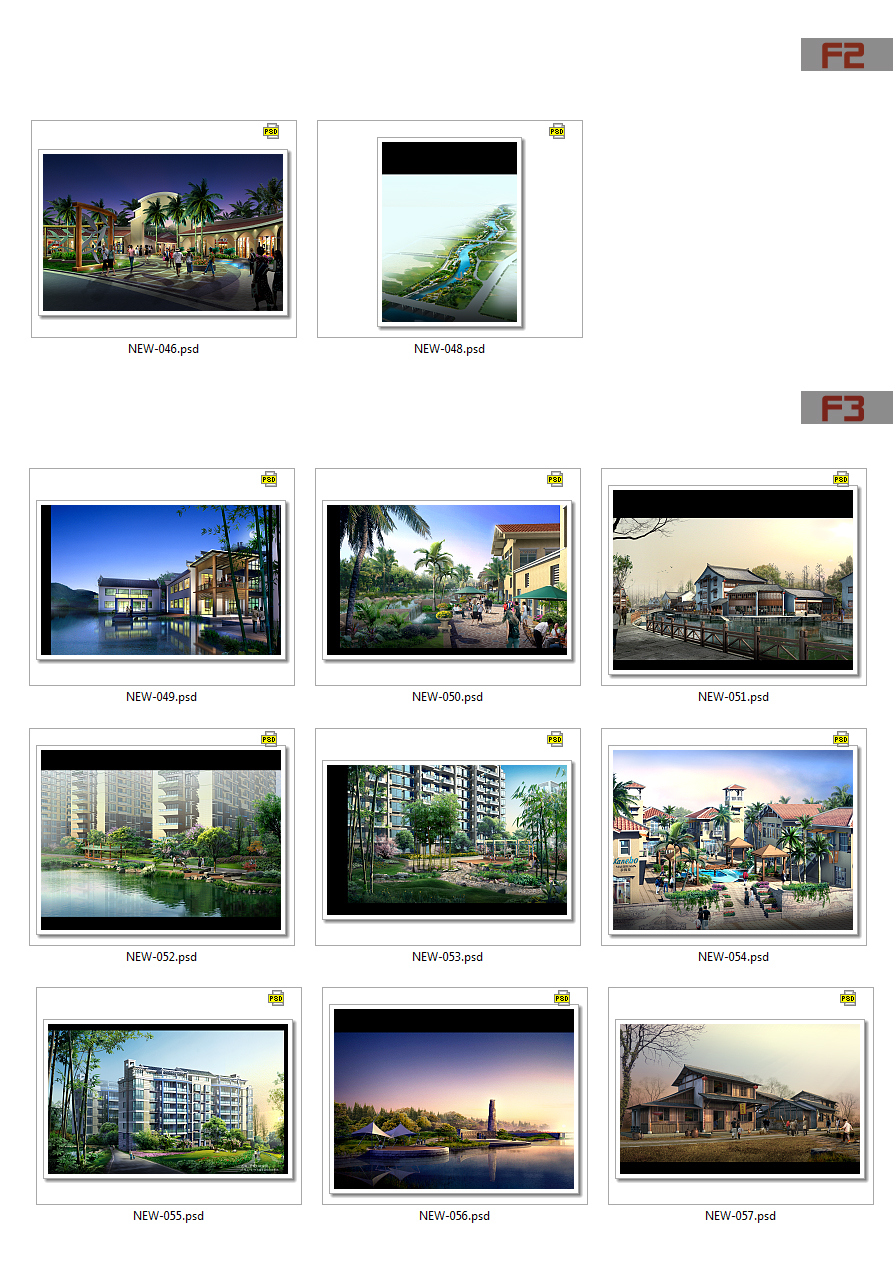
Task: Click the PSD badge above NEW-048 image
Action: (557, 131)
